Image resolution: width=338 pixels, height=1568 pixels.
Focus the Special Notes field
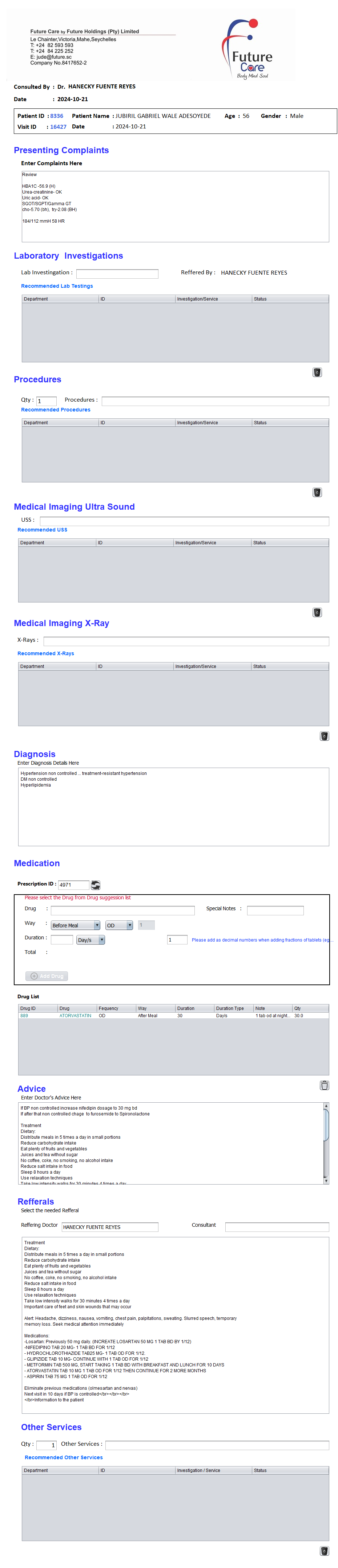point(275,910)
